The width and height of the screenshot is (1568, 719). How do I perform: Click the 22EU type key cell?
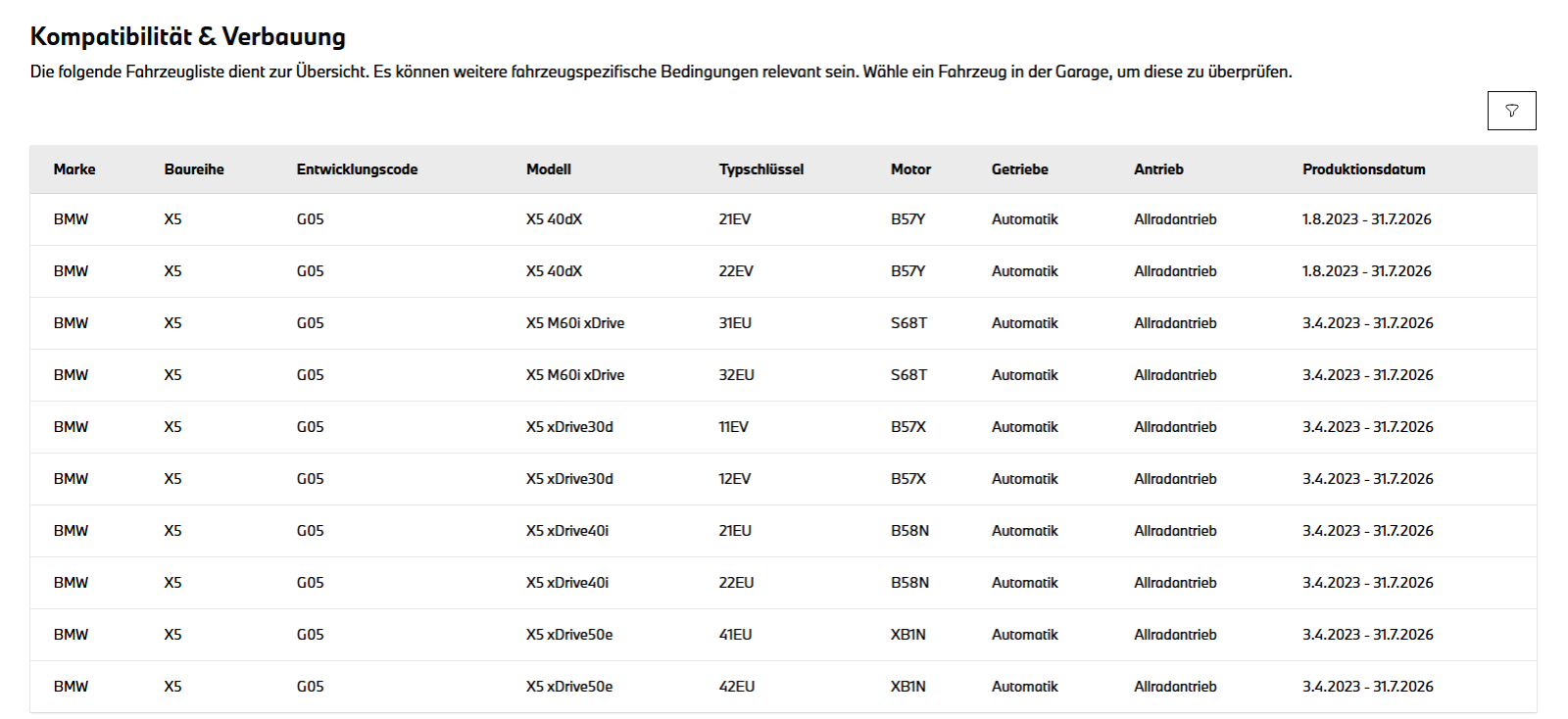click(x=736, y=583)
